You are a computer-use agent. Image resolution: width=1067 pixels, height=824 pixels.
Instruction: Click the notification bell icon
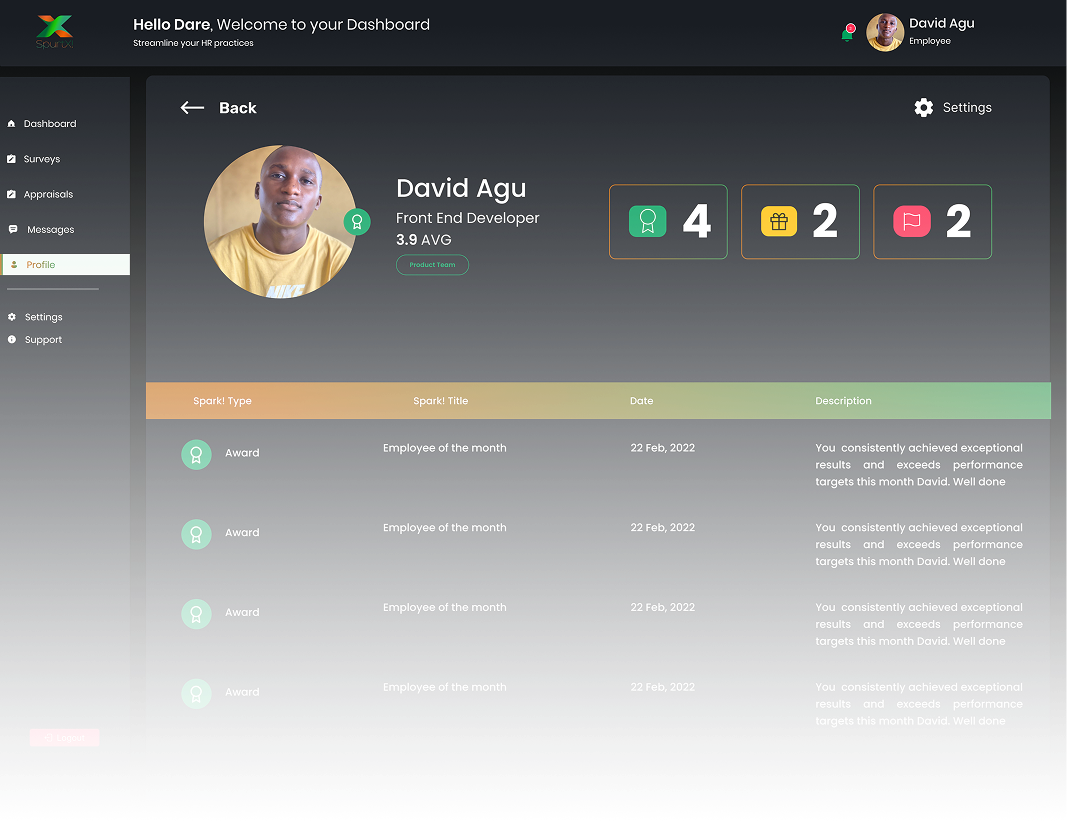click(848, 34)
